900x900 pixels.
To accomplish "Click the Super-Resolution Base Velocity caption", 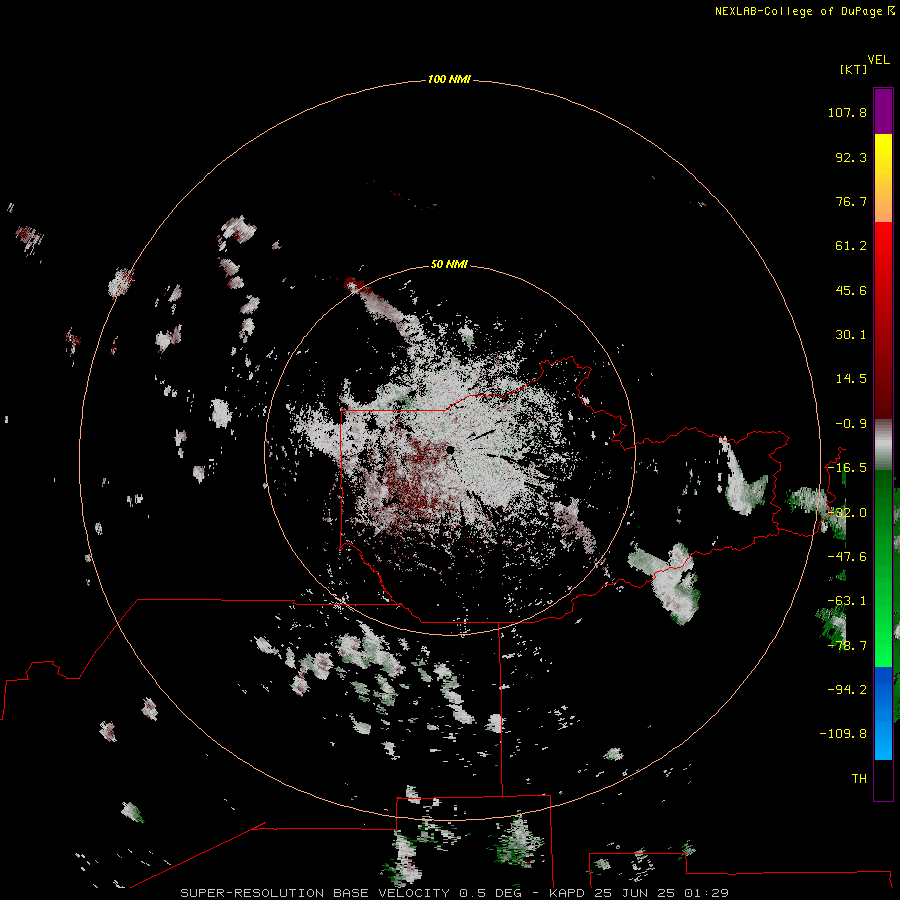I will [454, 893].
